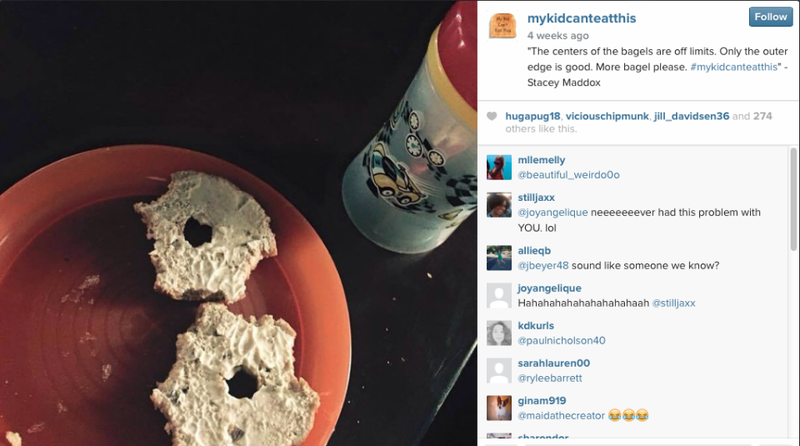Click sarahlauren00's placeholder avatar
This screenshot has height=446, width=800.
[x=499, y=371]
